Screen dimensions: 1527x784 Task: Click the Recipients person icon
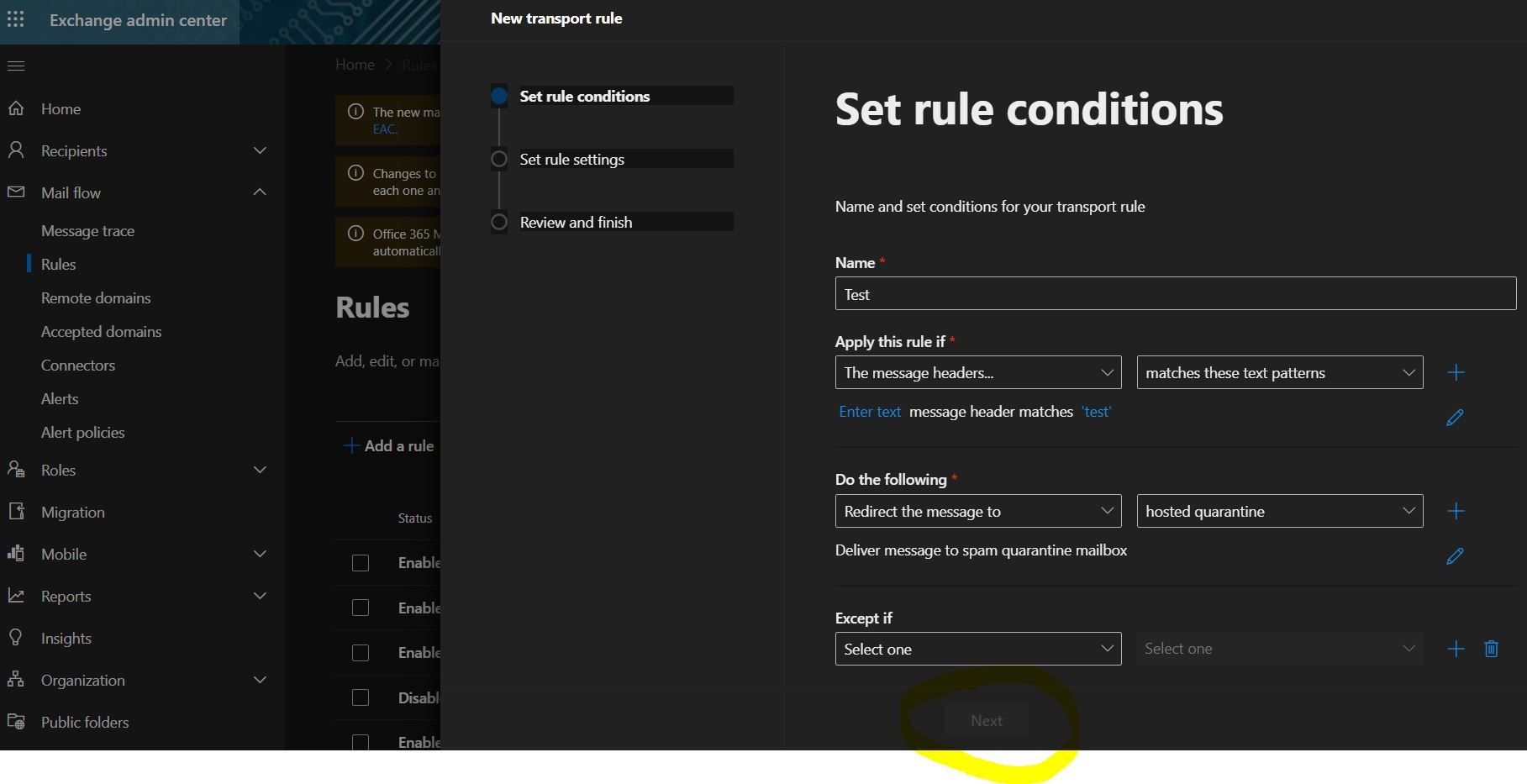[x=16, y=150]
